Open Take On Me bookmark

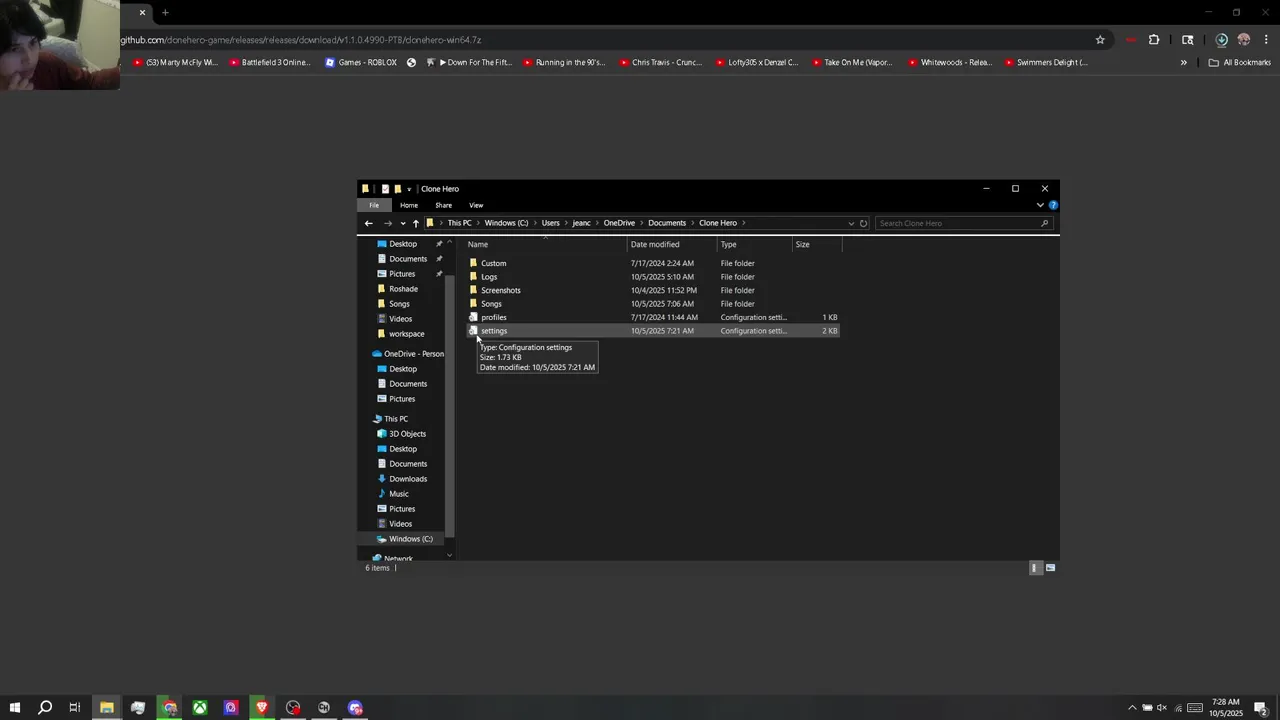[x=852, y=62]
